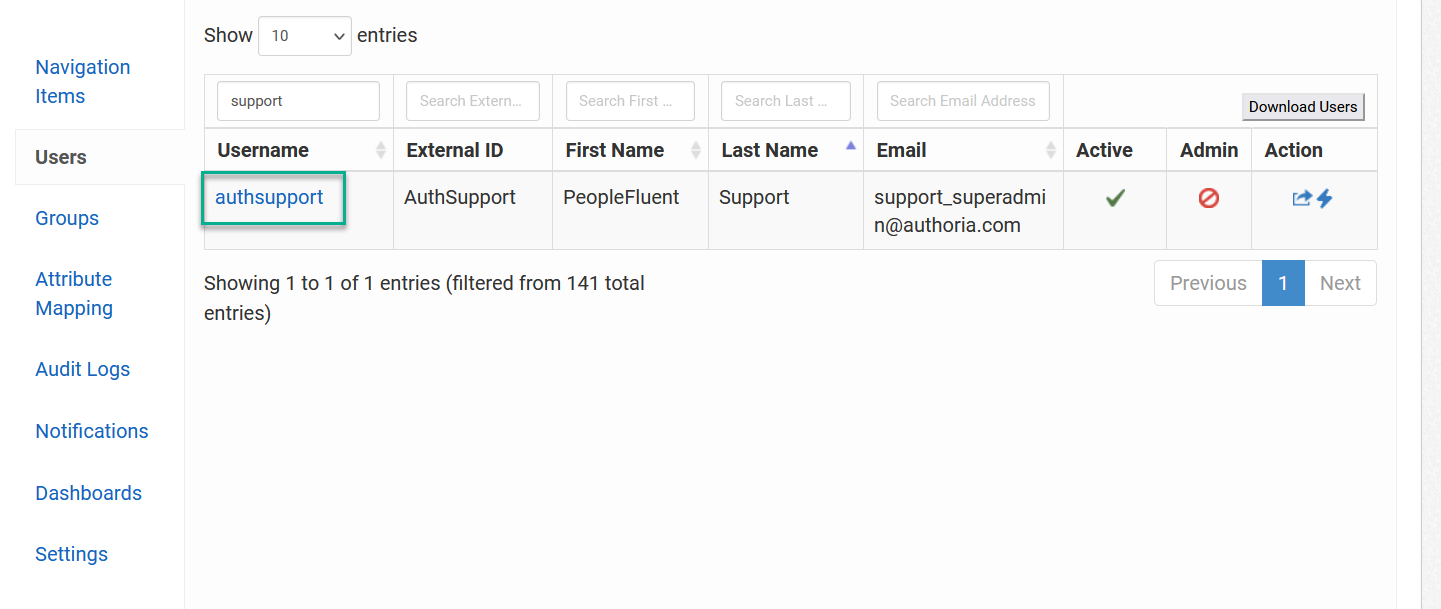Select page 1 in pagination

coord(1283,283)
